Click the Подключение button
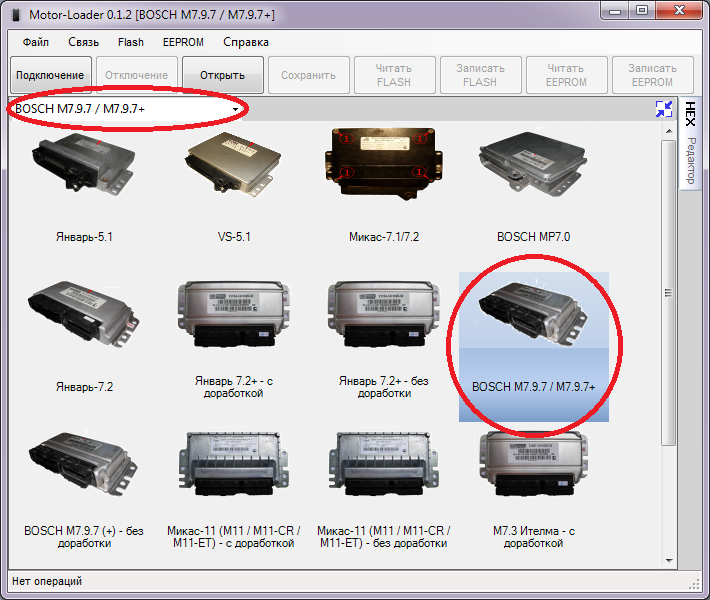This screenshot has width=710, height=600. 50,75
